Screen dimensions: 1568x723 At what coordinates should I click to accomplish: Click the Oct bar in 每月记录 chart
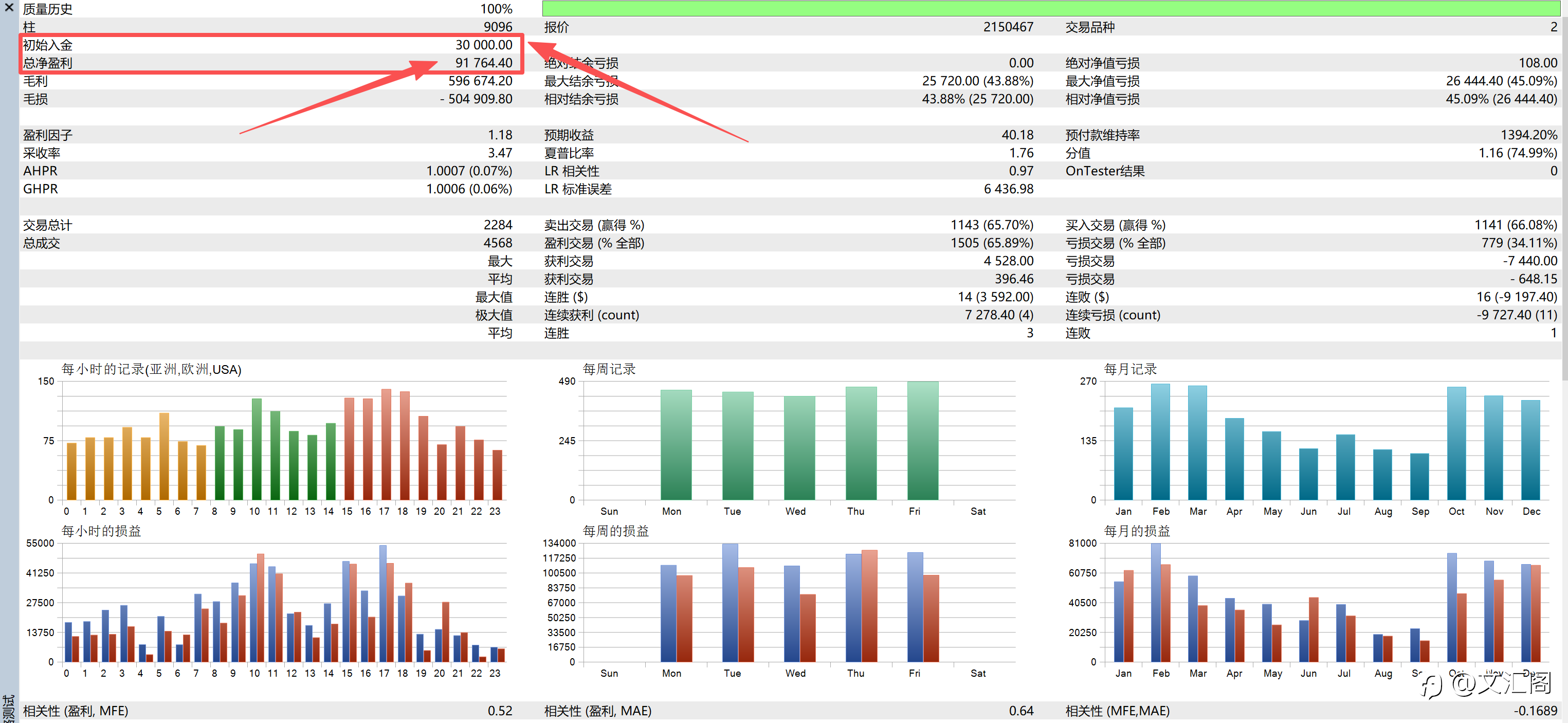(1456, 443)
